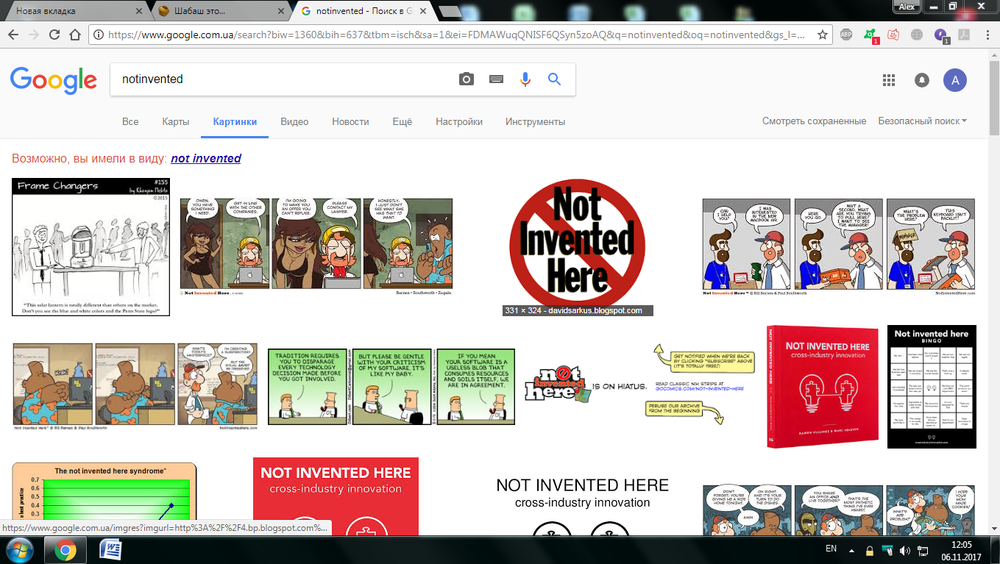Click the Chrome taskbar icon
This screenshot has width=1000, height=564.
click(64, 549)
